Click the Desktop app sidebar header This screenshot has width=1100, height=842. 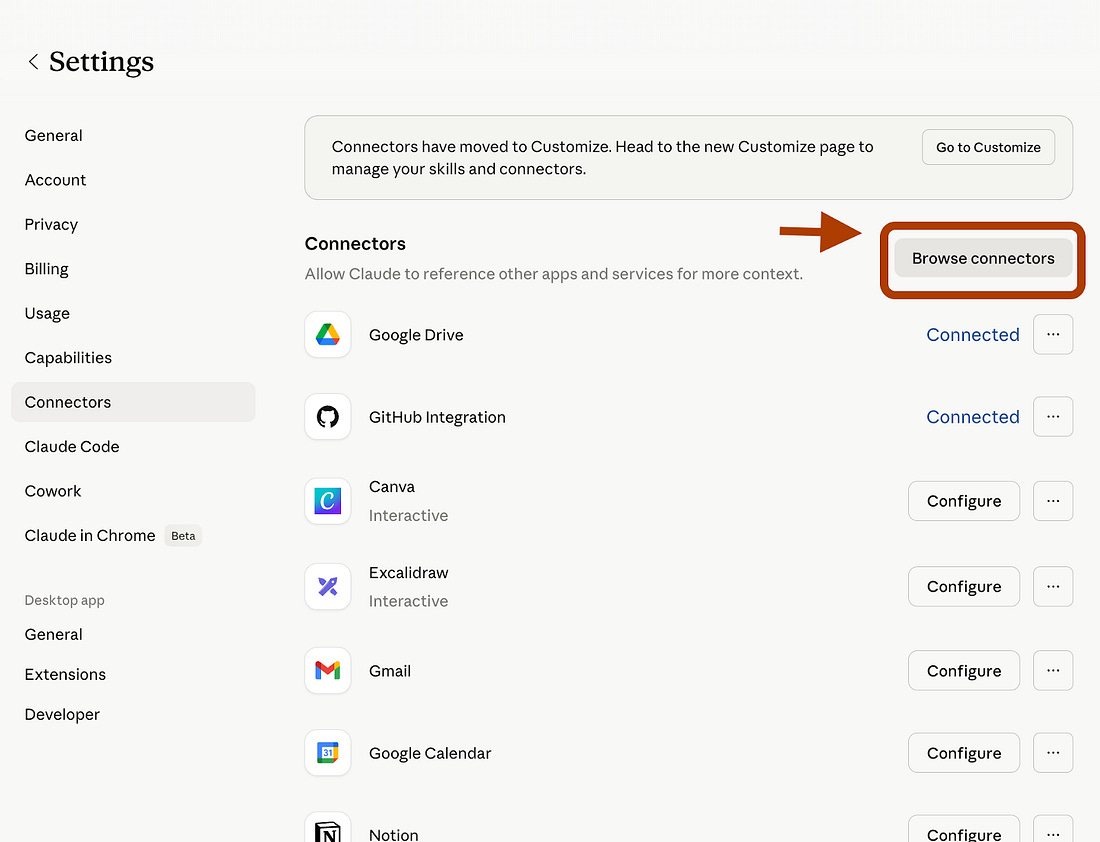click(x=65, y=601)
